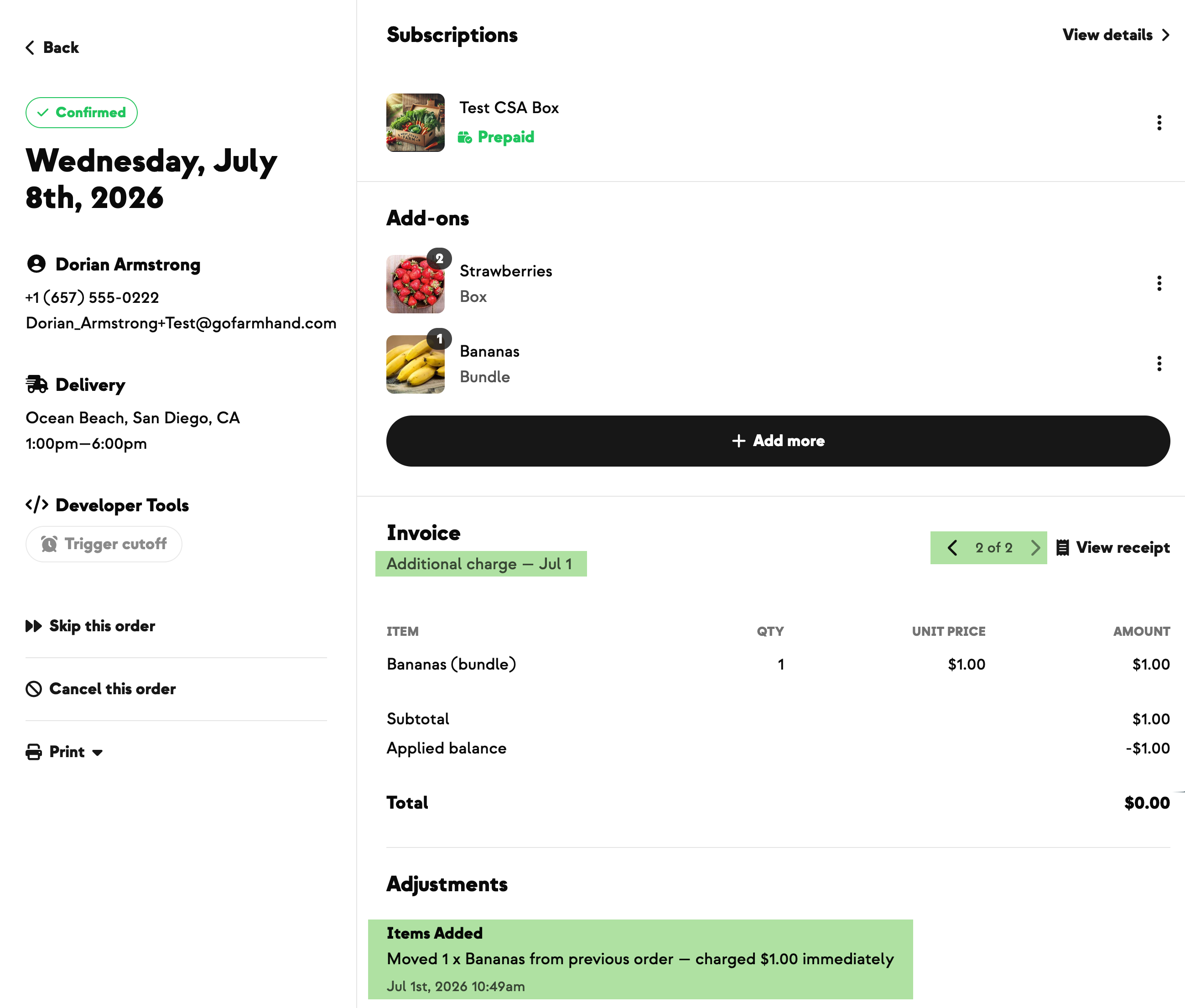The image size is (1185, 1008).
Task: Go to the previous invoice page
Action: [952, 547]
